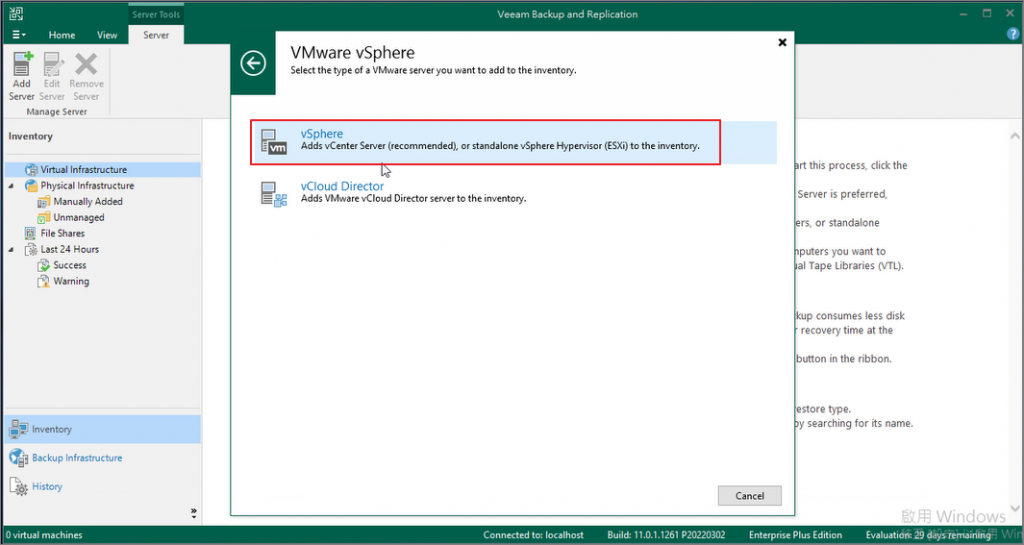Select the Manually Added tree label
1024x545 pixels.
88,202
